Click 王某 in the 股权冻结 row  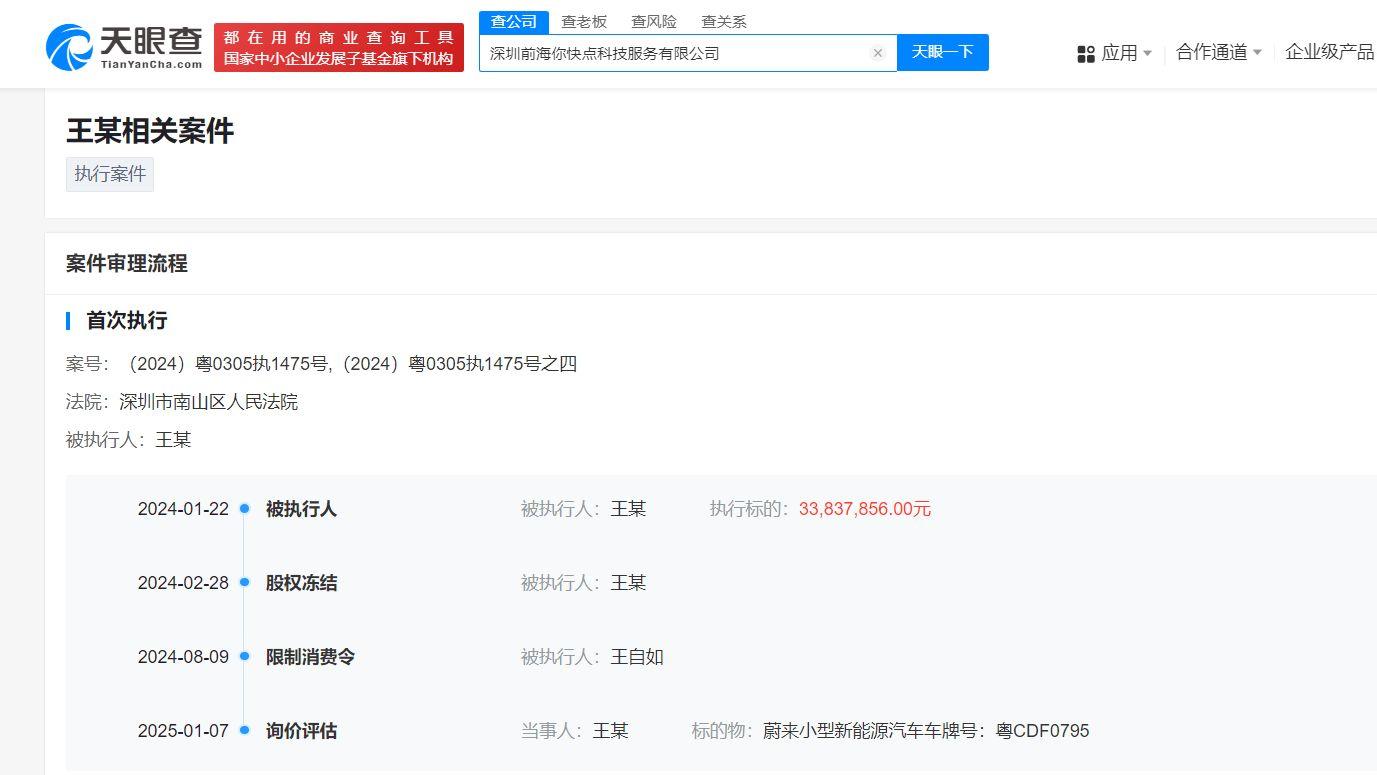[x=628, y=583]
